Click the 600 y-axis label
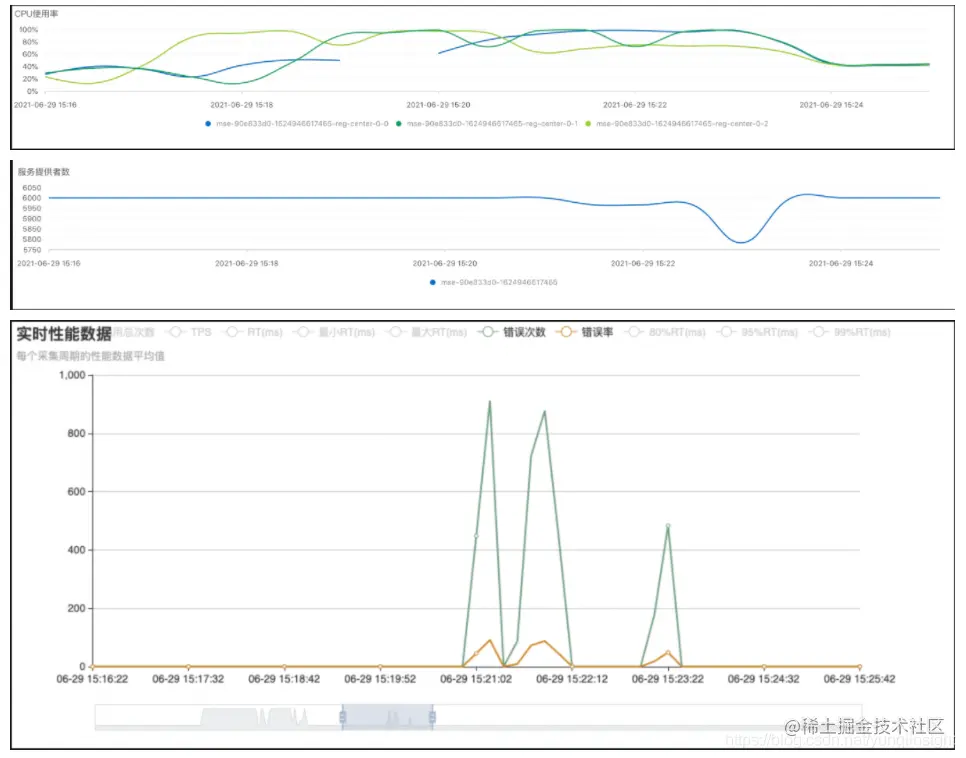This screenshot has height=758, width=966. pyautogui.click(x=76, y=491)
